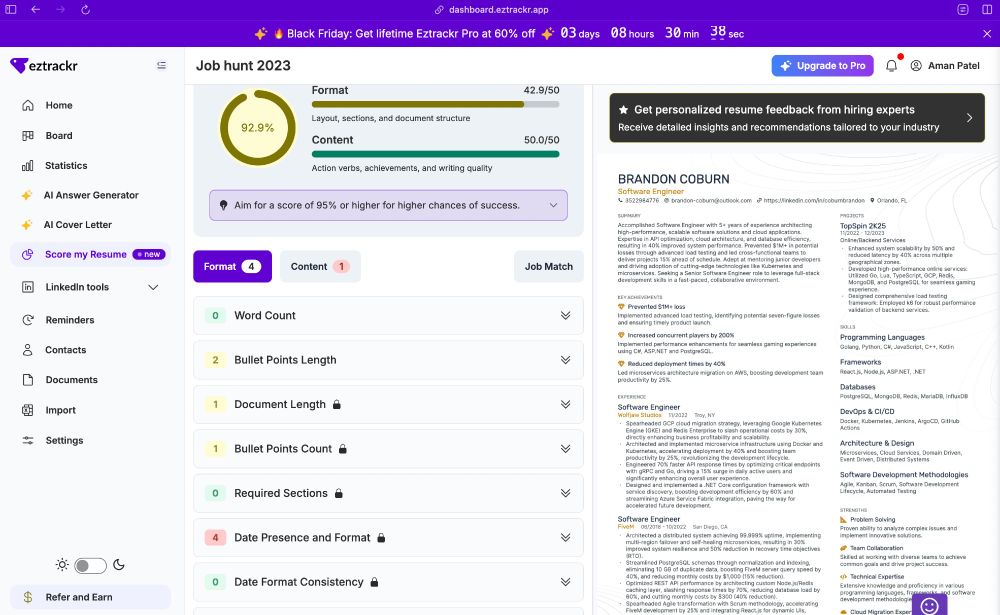Click lock icon on Date Presence
This screenshot has width=1000, height=615.
pos(381,538)
